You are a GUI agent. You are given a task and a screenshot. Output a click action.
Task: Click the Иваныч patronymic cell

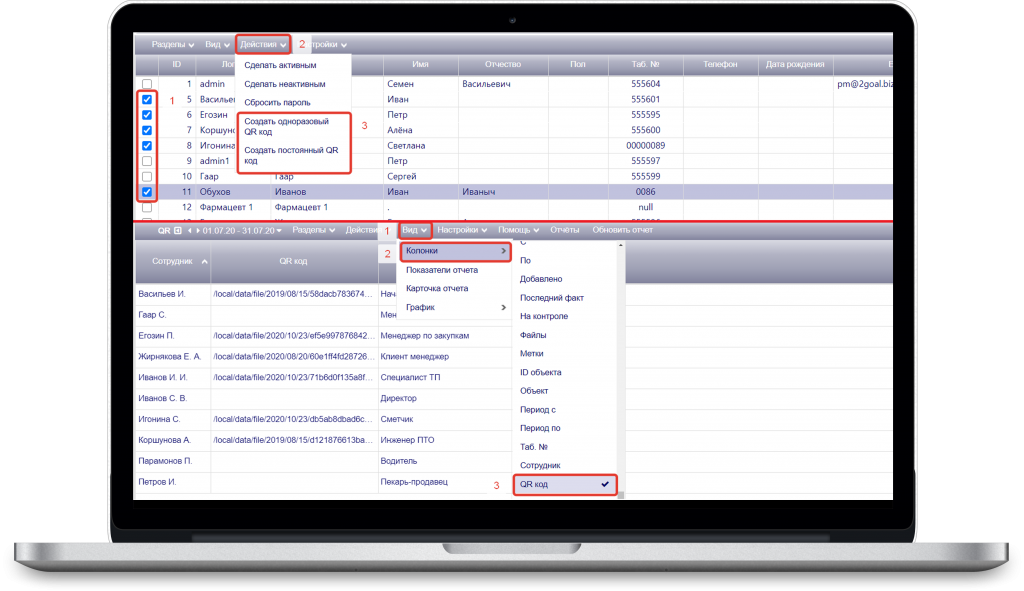tap(503, 192)
